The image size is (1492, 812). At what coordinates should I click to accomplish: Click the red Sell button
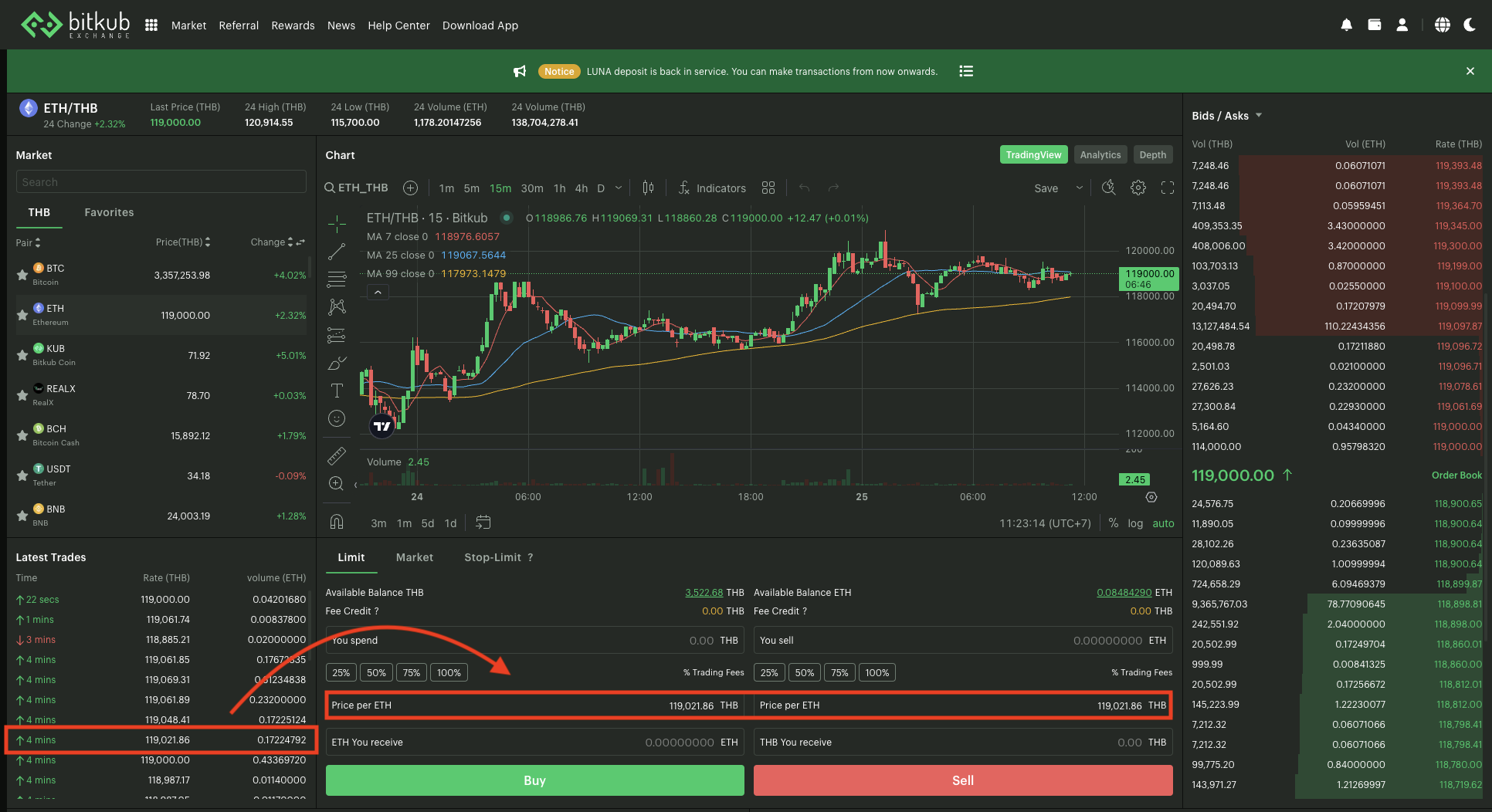[963, 780]
